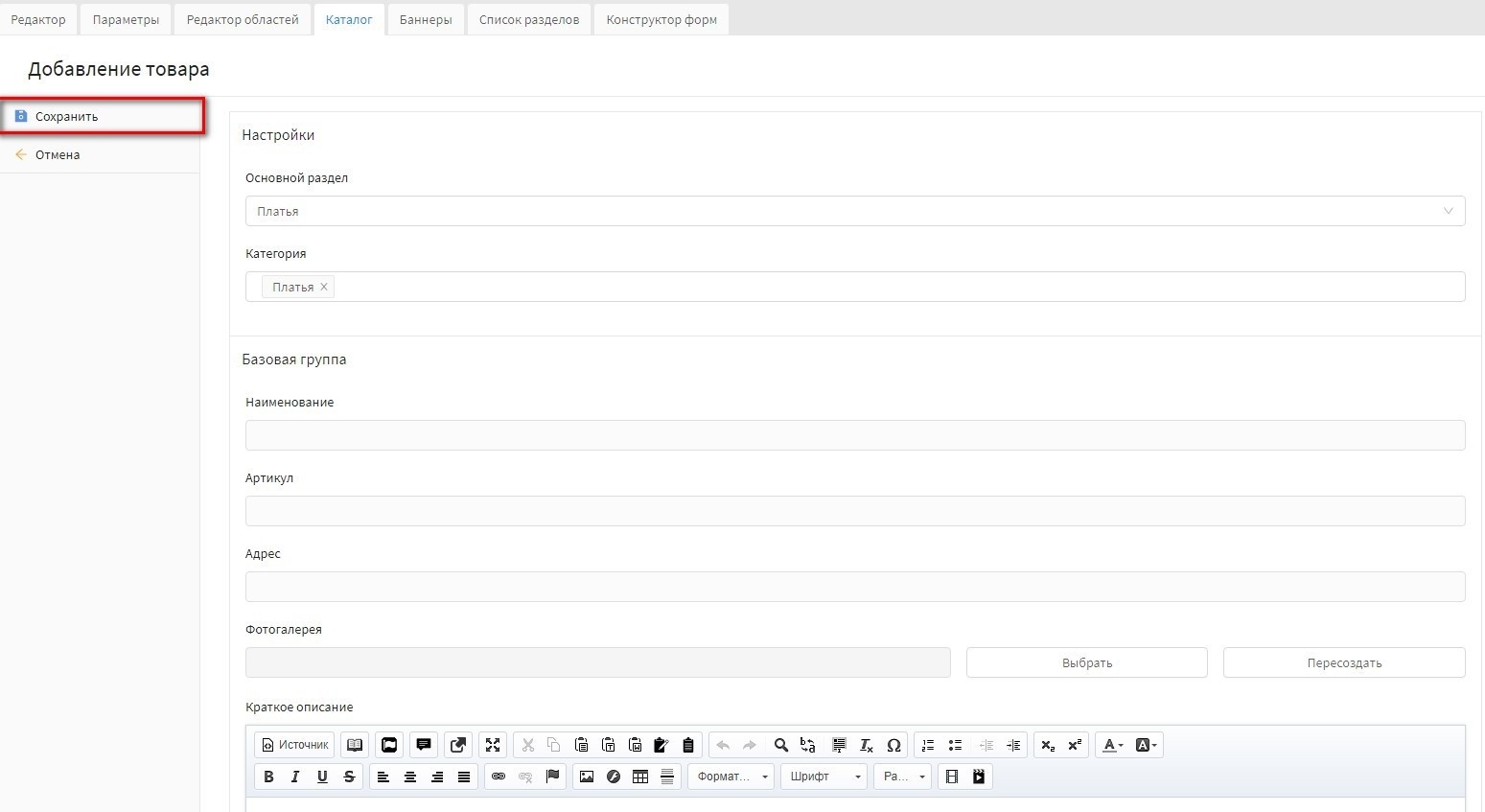Expand the Основной раздел dropdown

pyautogui.click(x=854, y=211)
